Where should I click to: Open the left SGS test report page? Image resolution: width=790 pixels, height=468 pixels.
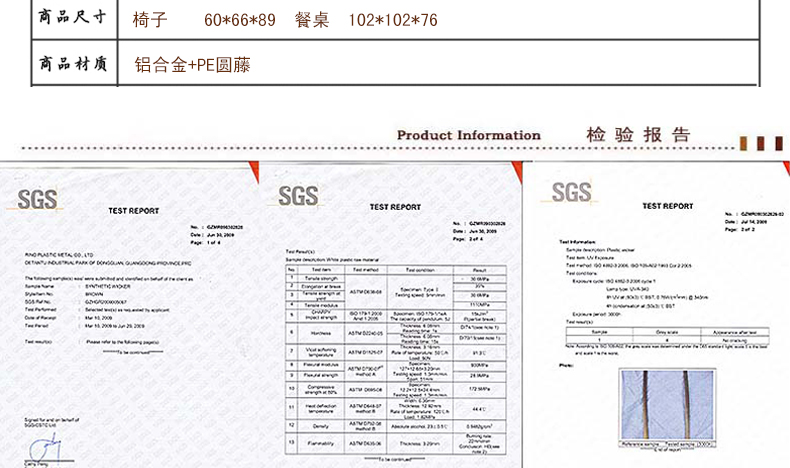tap(130, 320)
